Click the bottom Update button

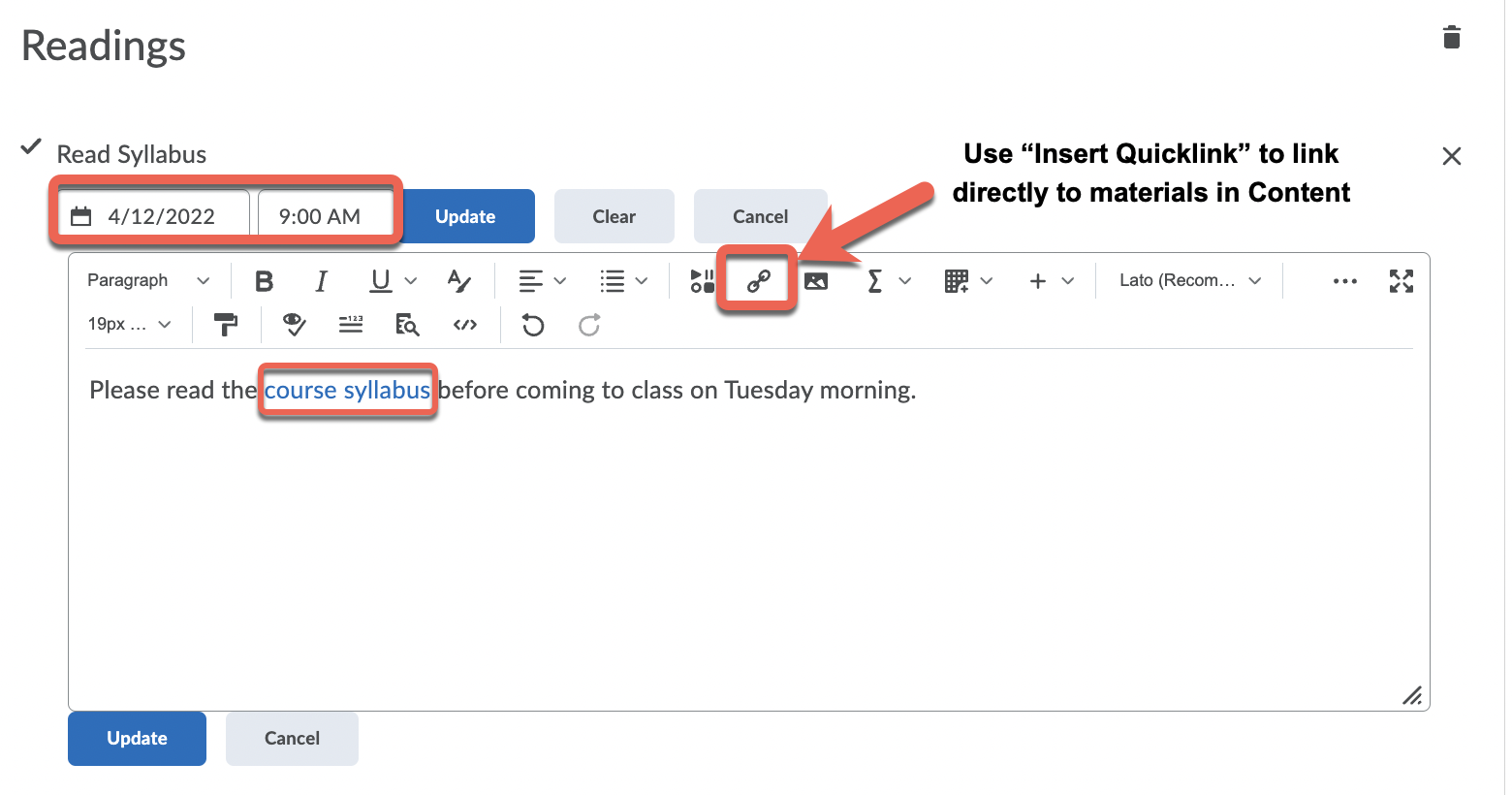click(x=137, y=739)
